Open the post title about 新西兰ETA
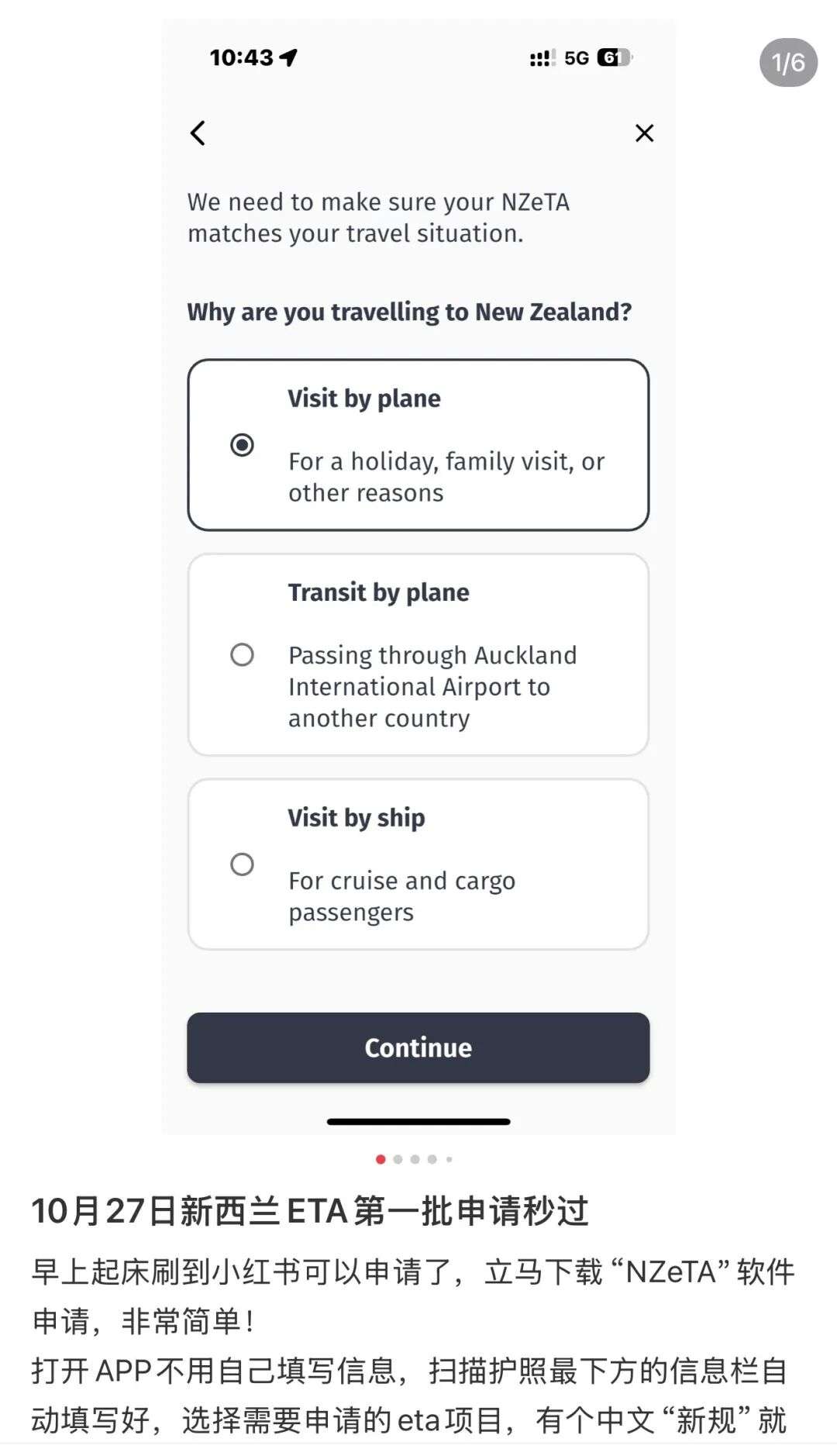The height and width of the screenshot is (1456, 837). tap(310, 1211)
